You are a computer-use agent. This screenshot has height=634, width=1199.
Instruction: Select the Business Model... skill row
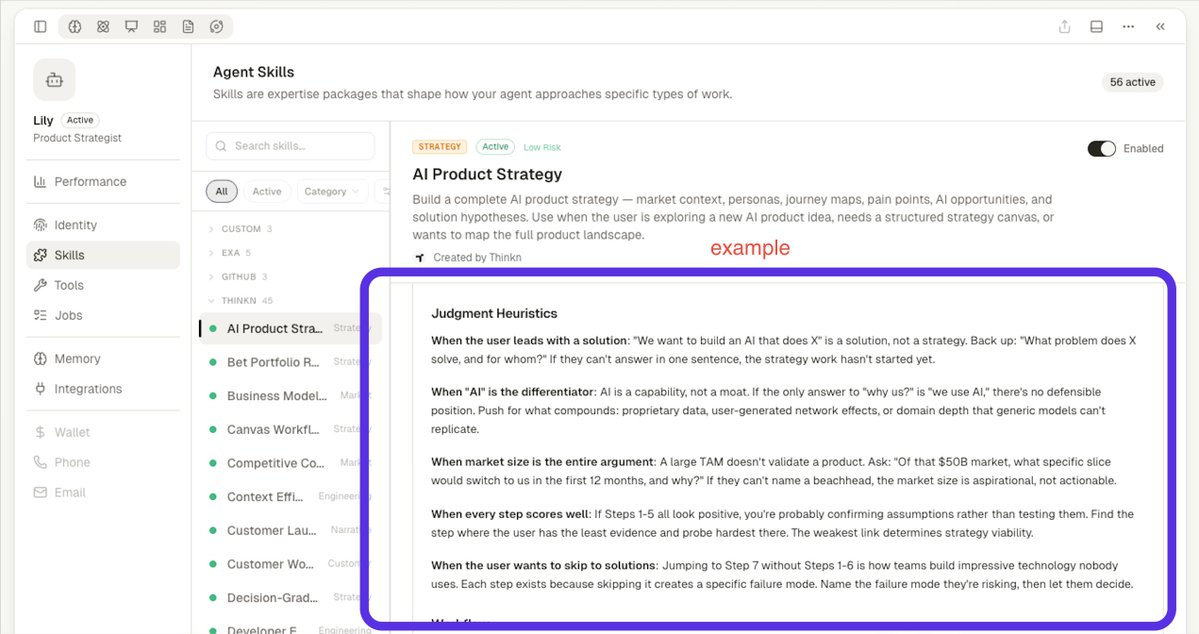[x=291, y=395]
